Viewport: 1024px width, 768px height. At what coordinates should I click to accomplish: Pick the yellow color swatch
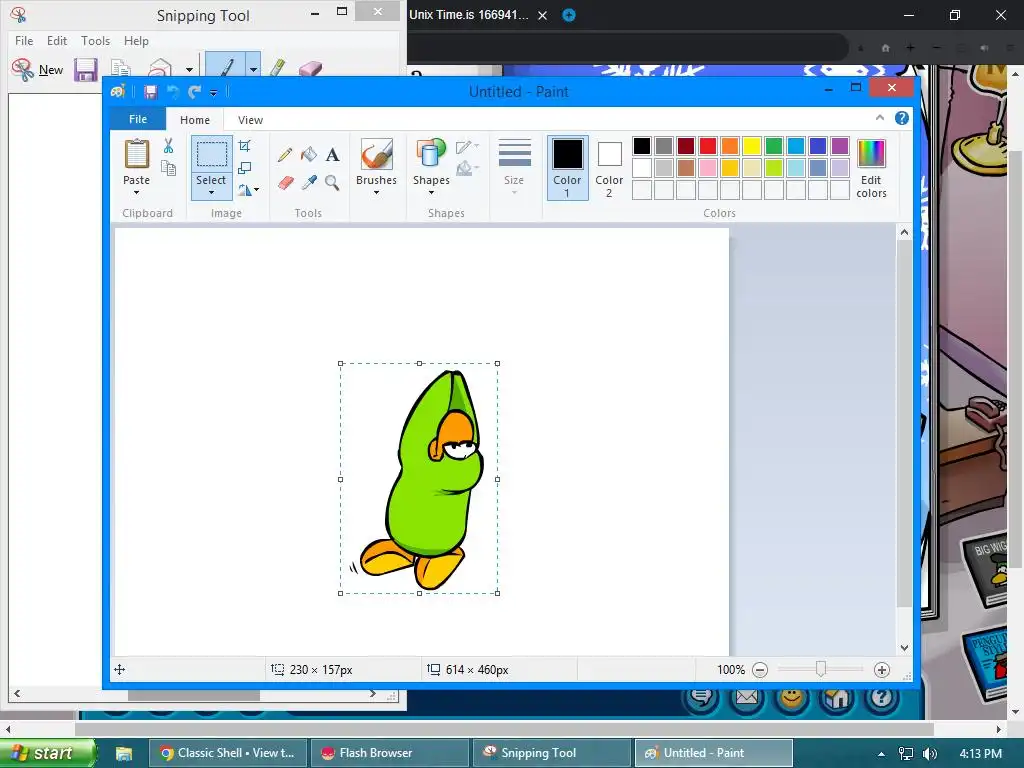coord(752,146)
